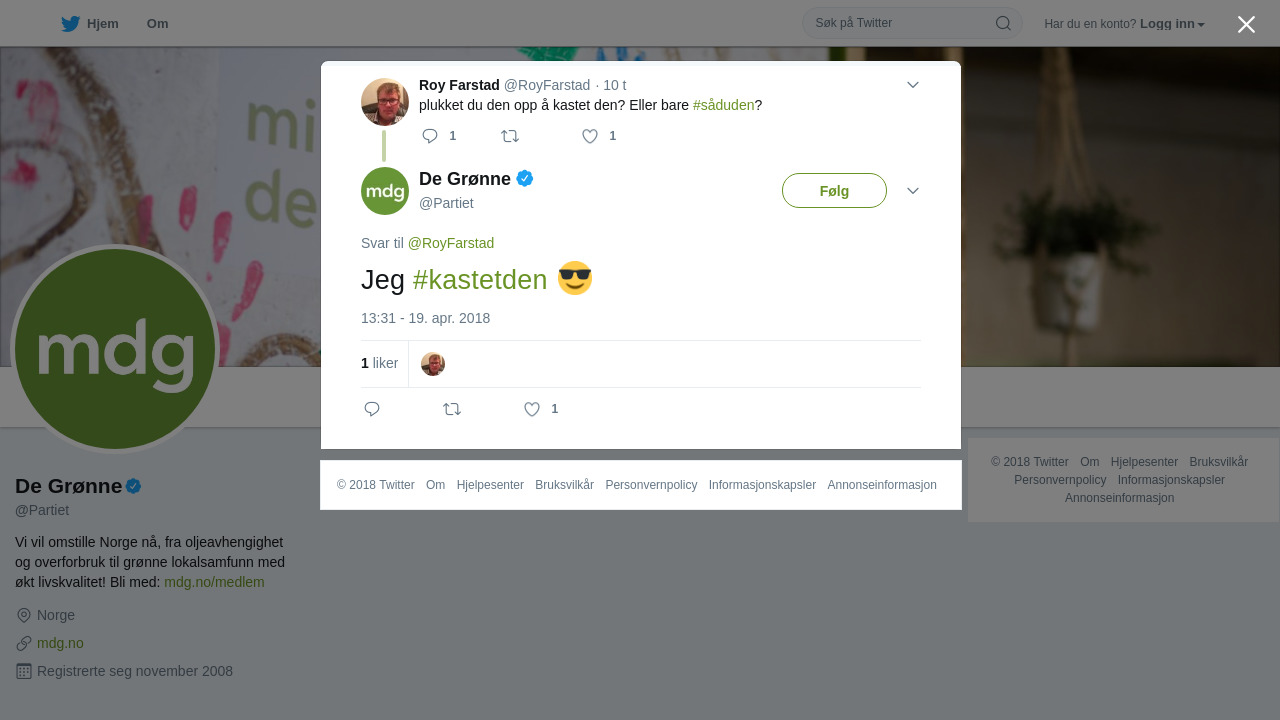Go to the Hjem tab
1280x720 pixels.
pyautogui.click(x=103, y=24)
